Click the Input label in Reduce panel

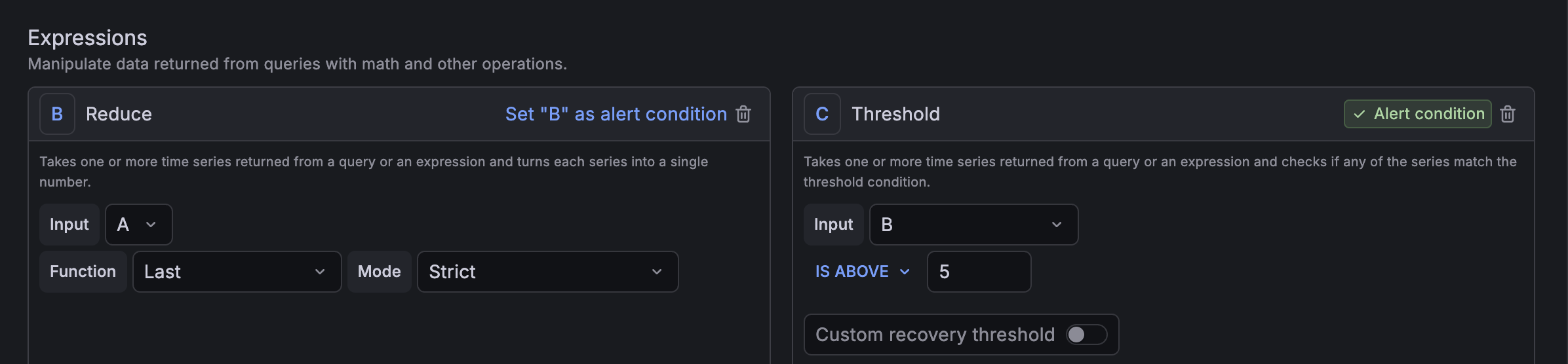pyautogui.click(x=69, y=225)
